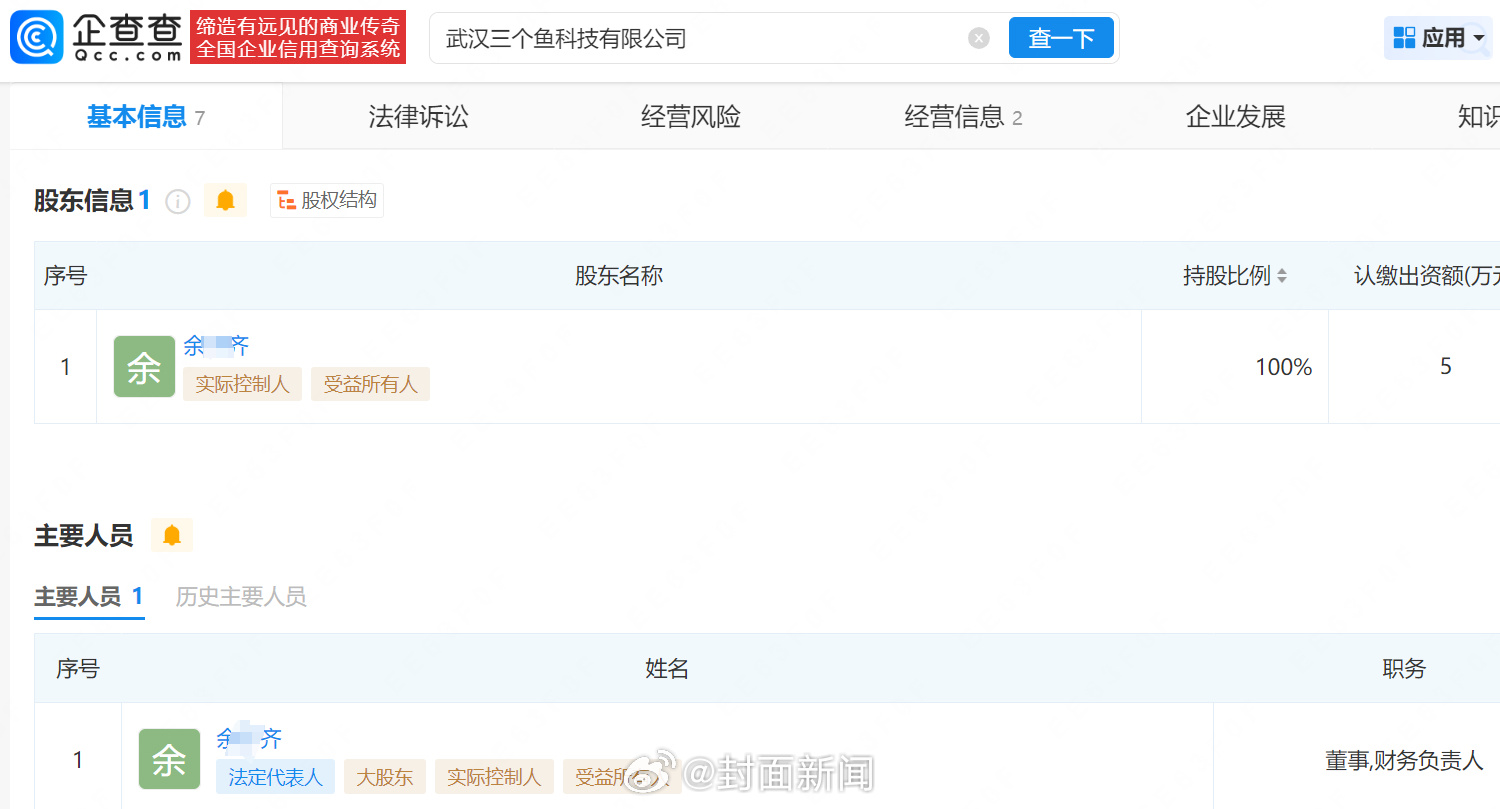This screenshot has width=1500, height=809.
Task: Select the 主要人员 1 sub-tab
Action: (x=89, y=597)
